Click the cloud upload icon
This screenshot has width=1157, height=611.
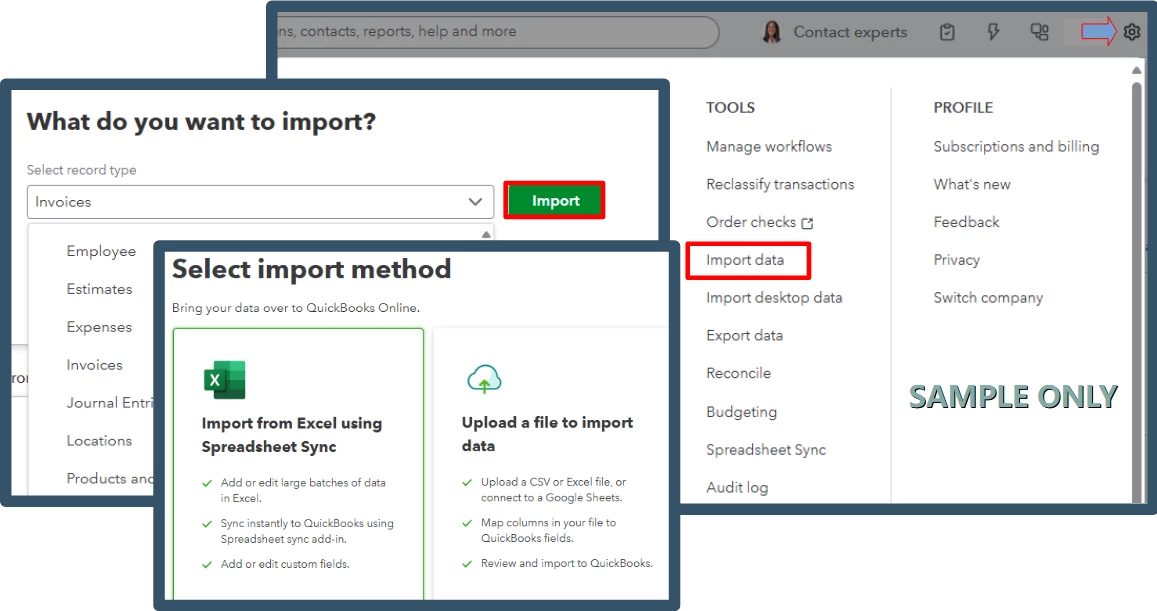click(x=484, y=379)
